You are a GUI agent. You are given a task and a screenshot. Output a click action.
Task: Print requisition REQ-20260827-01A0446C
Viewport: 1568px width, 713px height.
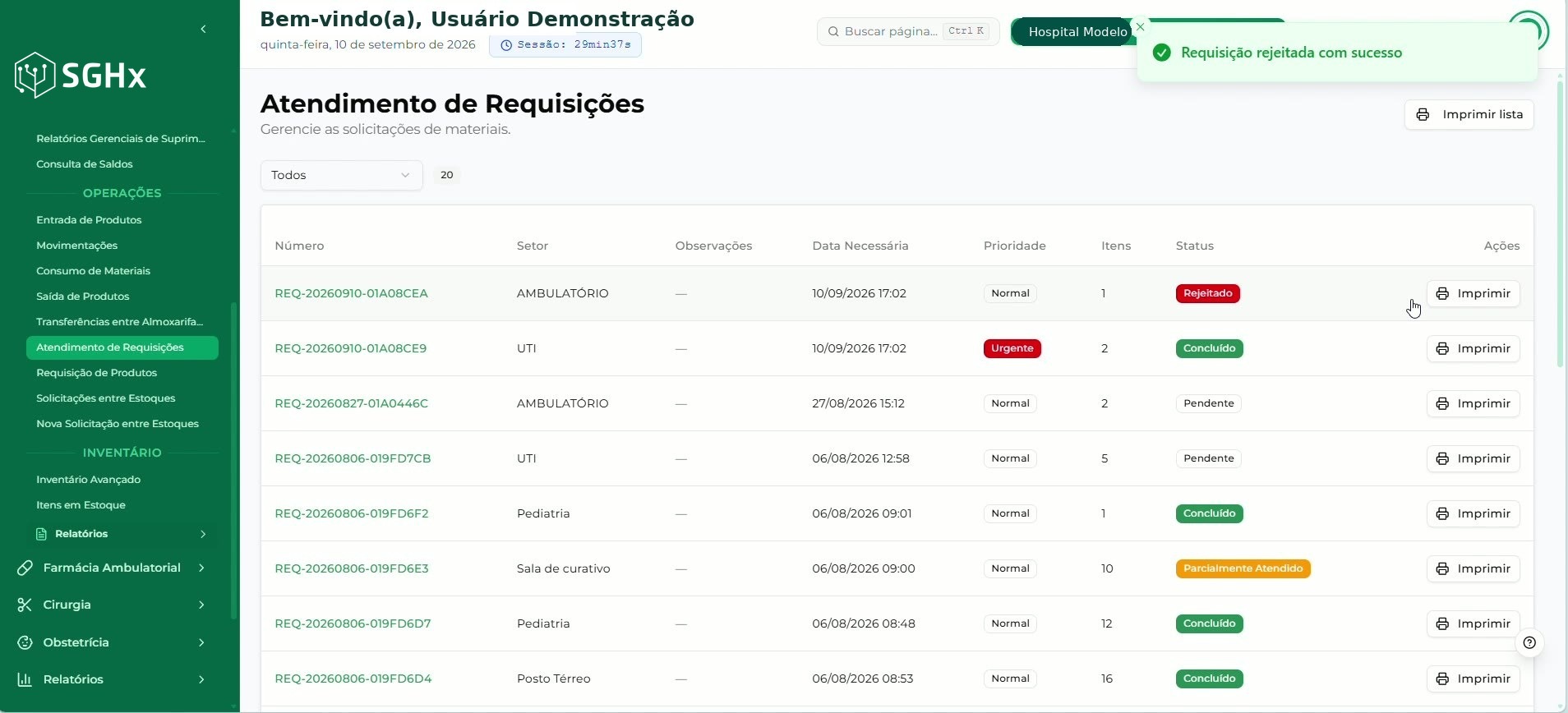coord(1473,403)
